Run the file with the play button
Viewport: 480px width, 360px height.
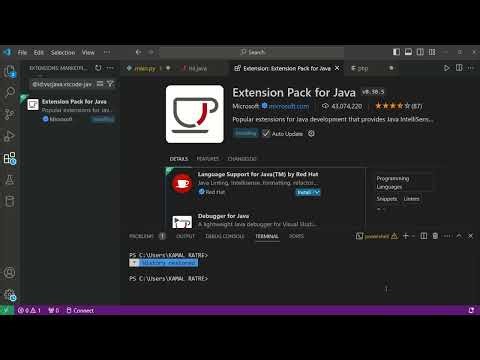click(447, 68)
